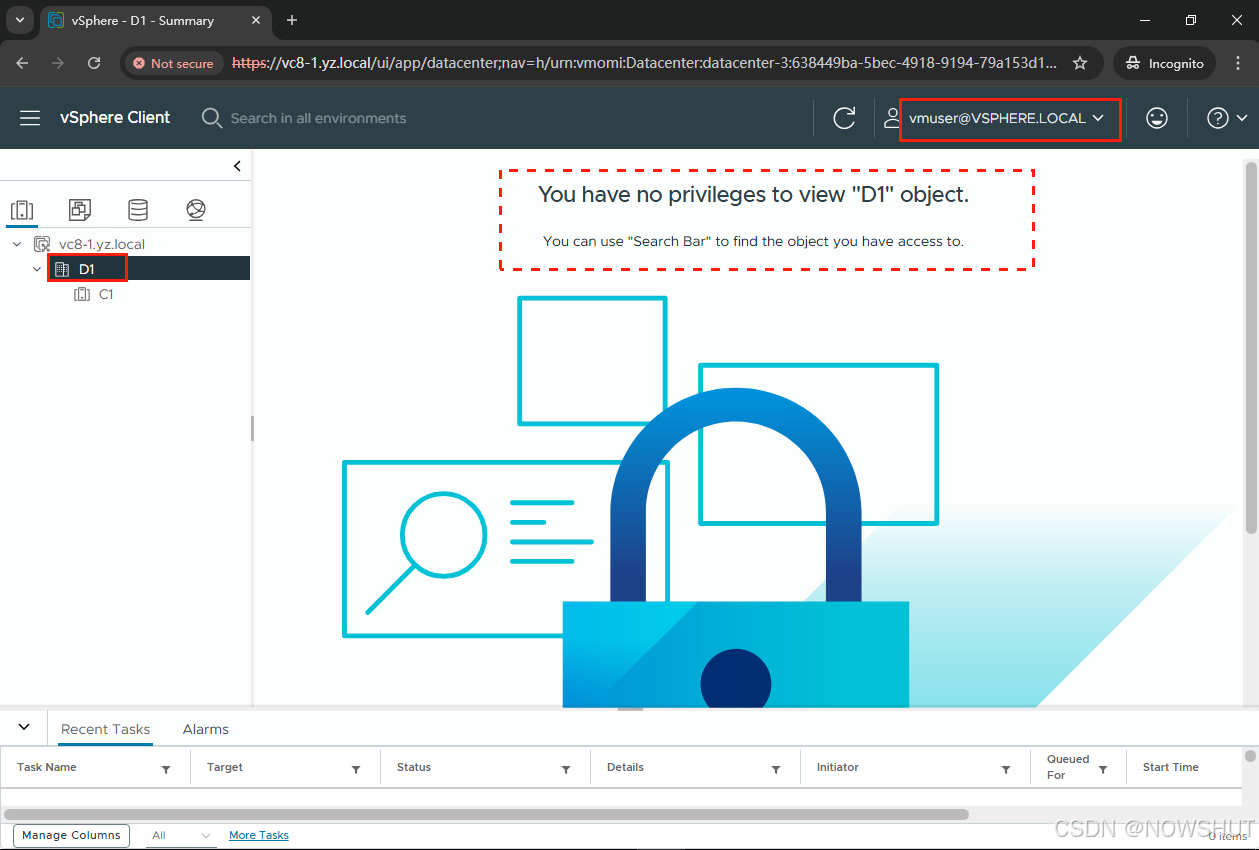
Task: Filter the Queued For column
Action: [x=1103, y=769]
